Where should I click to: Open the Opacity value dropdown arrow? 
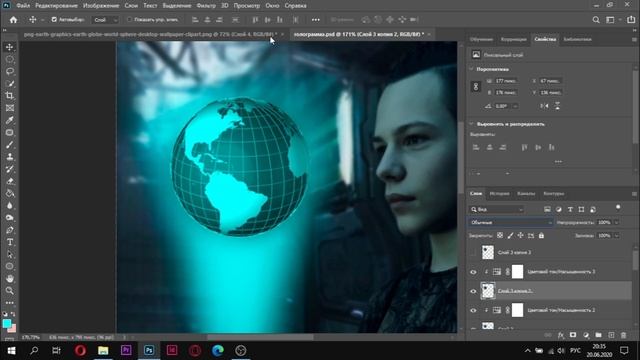pyautogui.click(x=616, y=222)
